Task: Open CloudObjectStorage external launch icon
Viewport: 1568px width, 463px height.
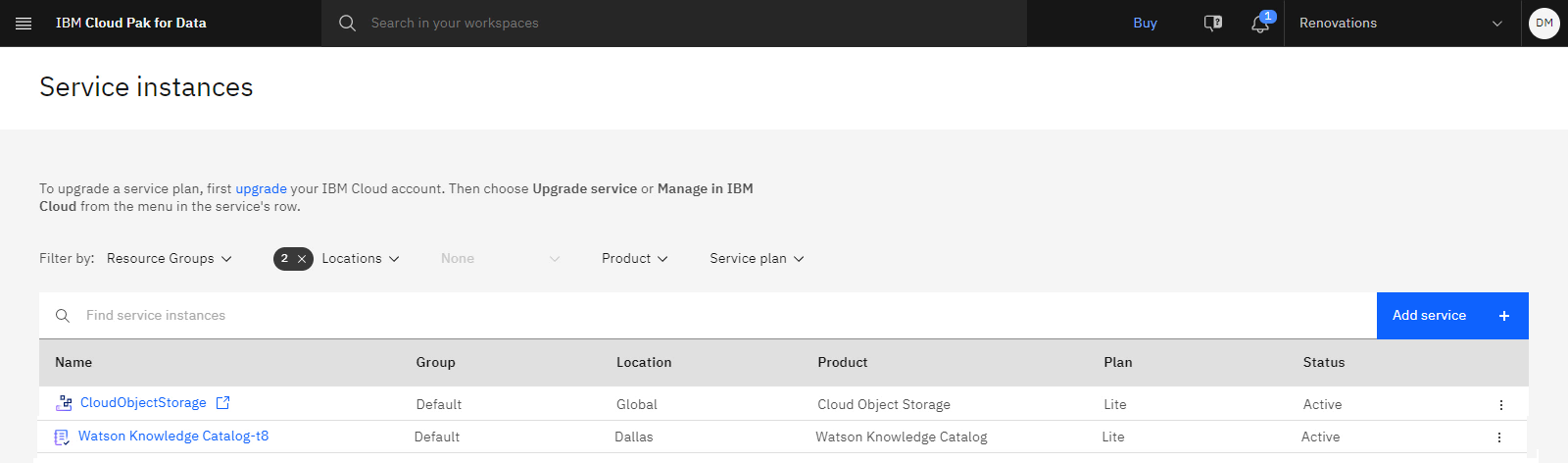Action: tap(222, 402)
